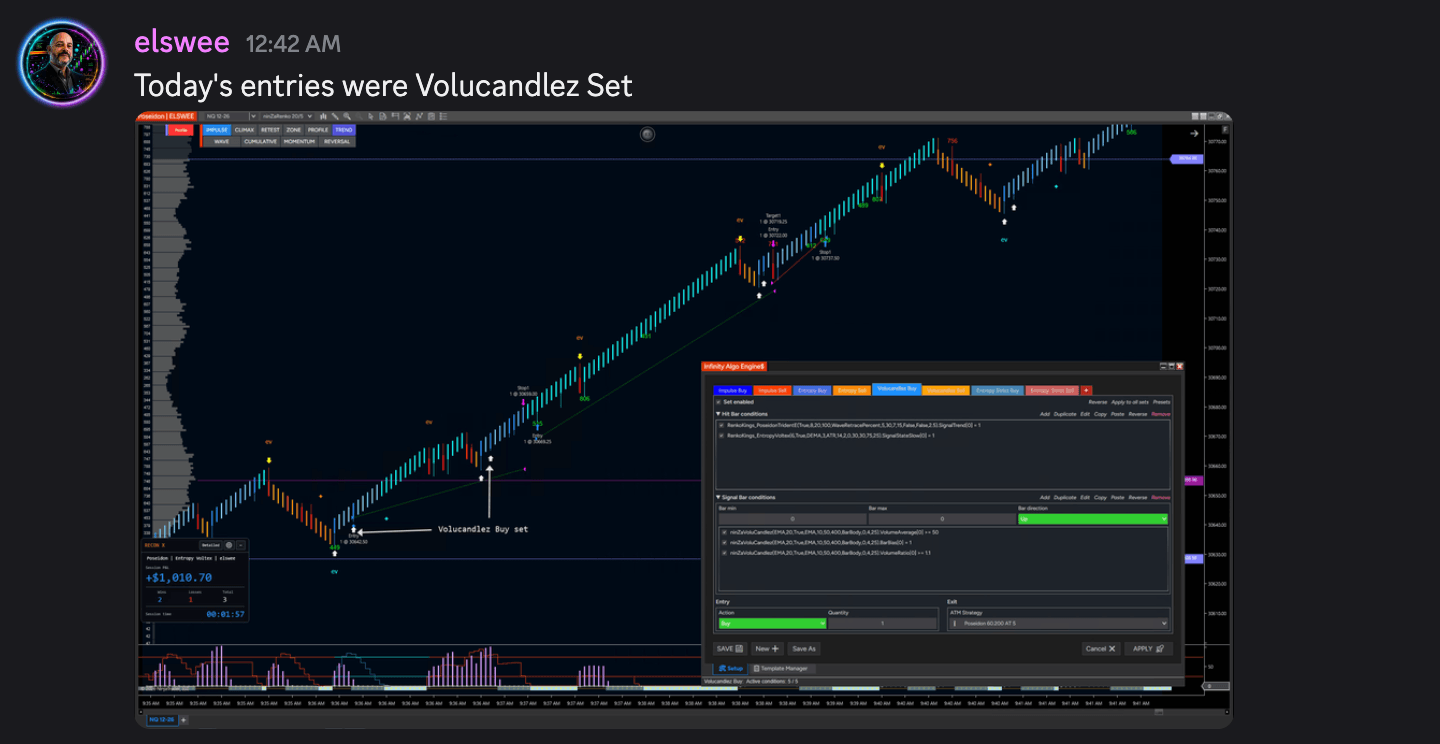1440x744 pixels.
Task: Click the Bar min input field
Action: pyautogui.click(x=792, y=519)
